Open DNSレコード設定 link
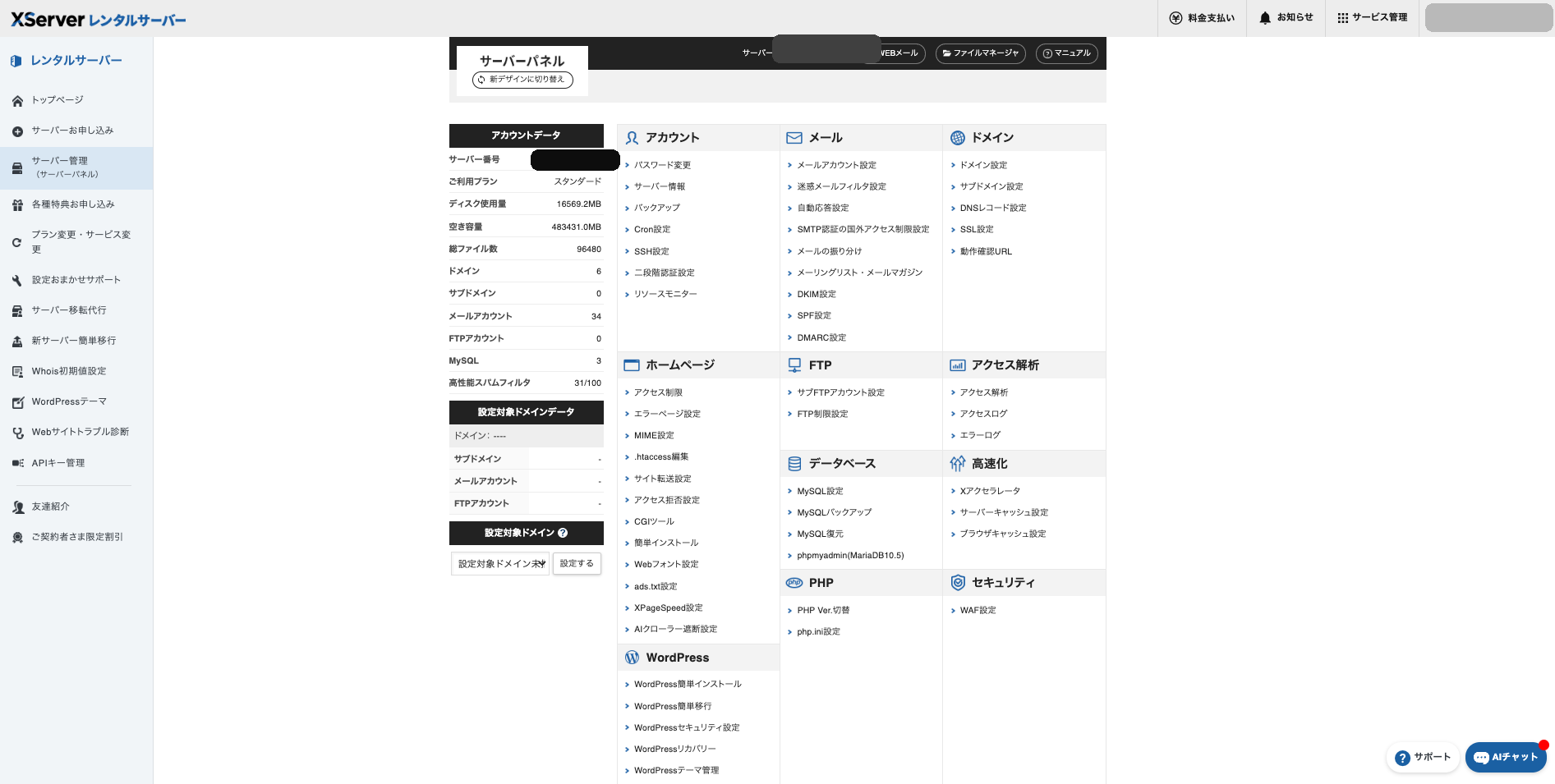 tap(993, 209)
